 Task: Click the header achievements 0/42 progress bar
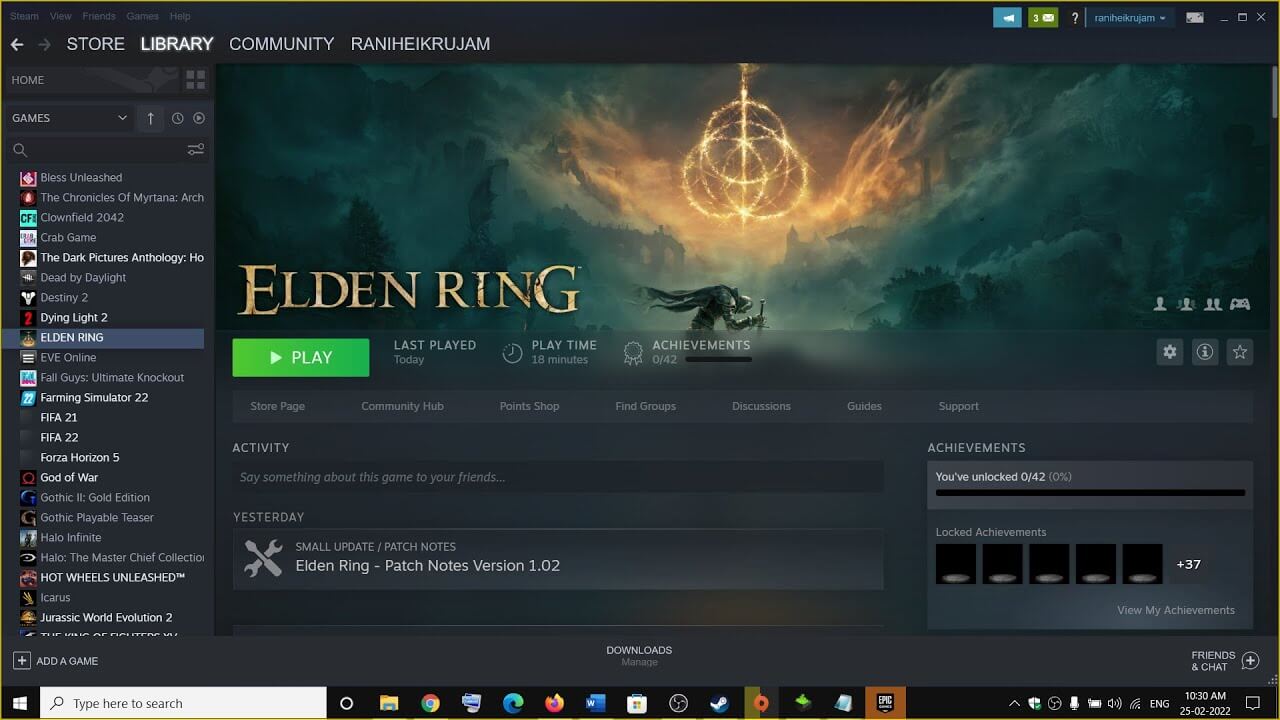pyautogui.click(x=718, y=359)
